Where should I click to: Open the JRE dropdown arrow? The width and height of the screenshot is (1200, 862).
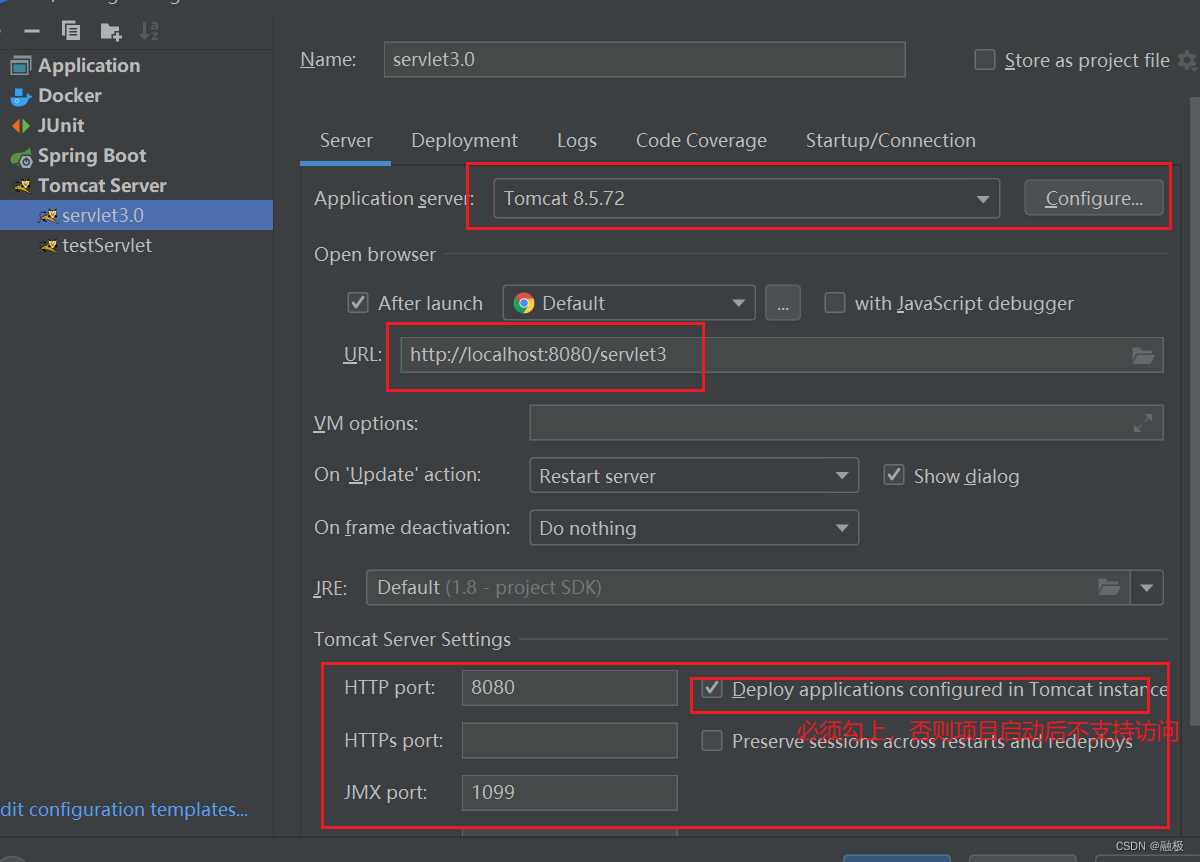pyautogui.click(x=1147, y=588)
